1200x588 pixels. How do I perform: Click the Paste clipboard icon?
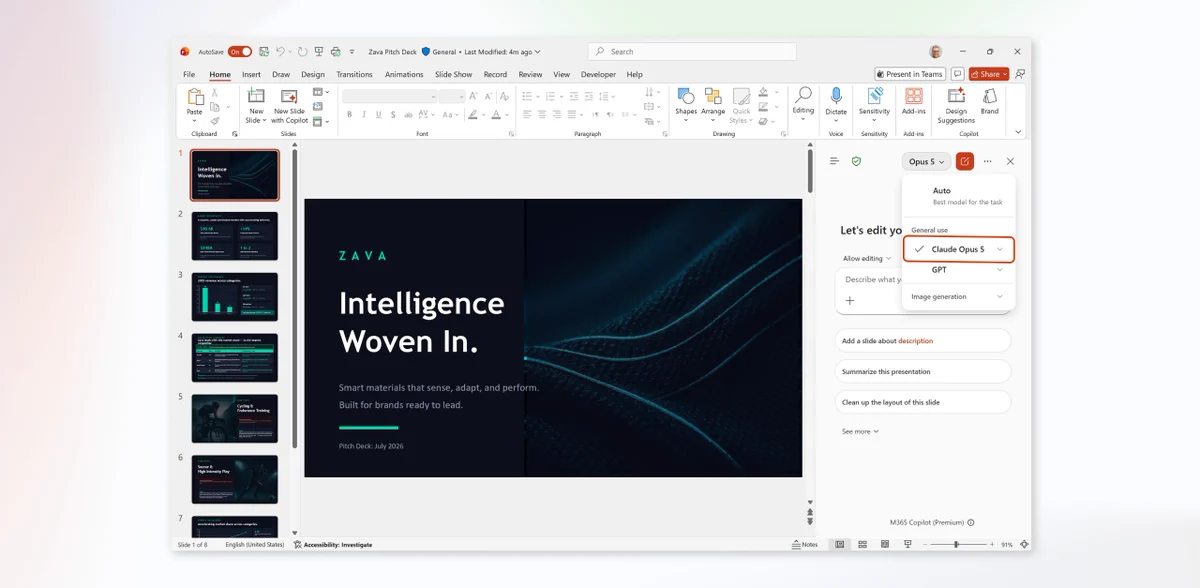195,97
